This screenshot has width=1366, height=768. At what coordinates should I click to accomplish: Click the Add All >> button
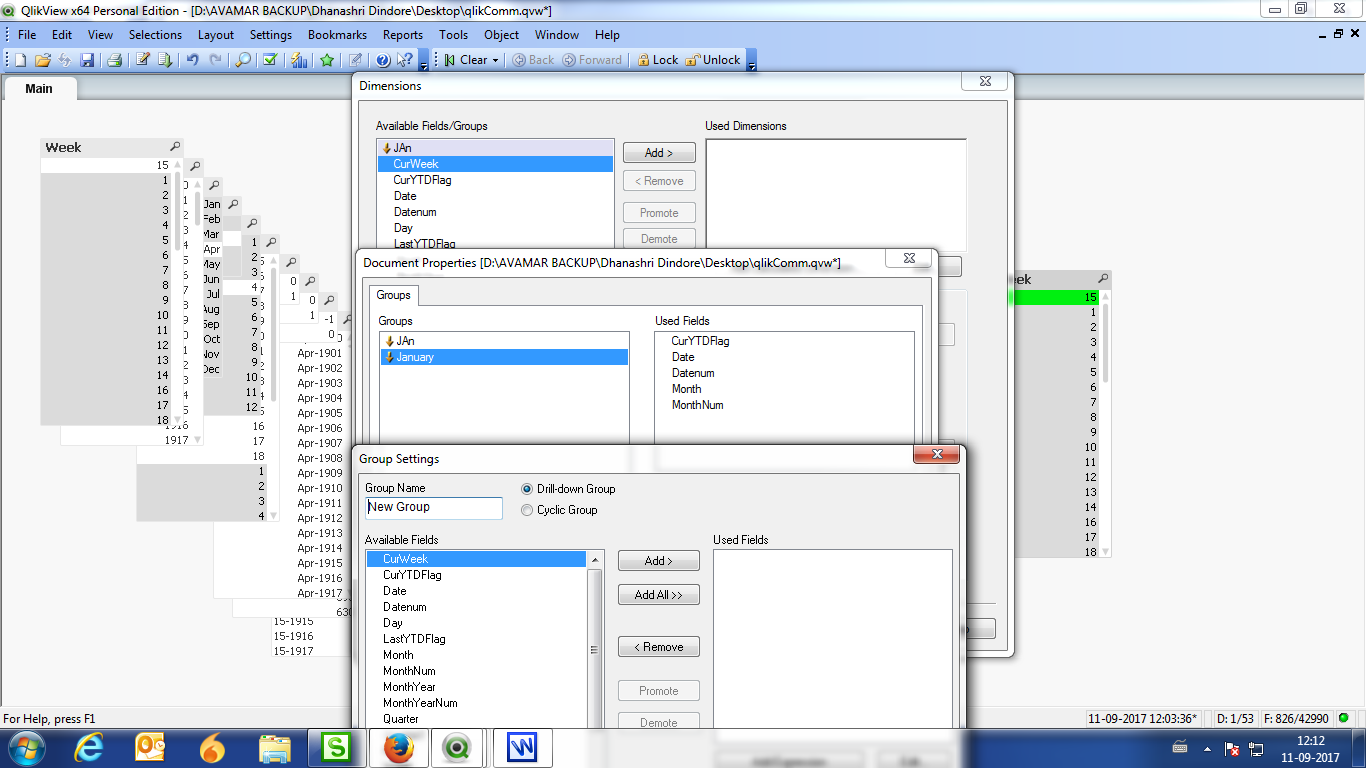[659, 595]
